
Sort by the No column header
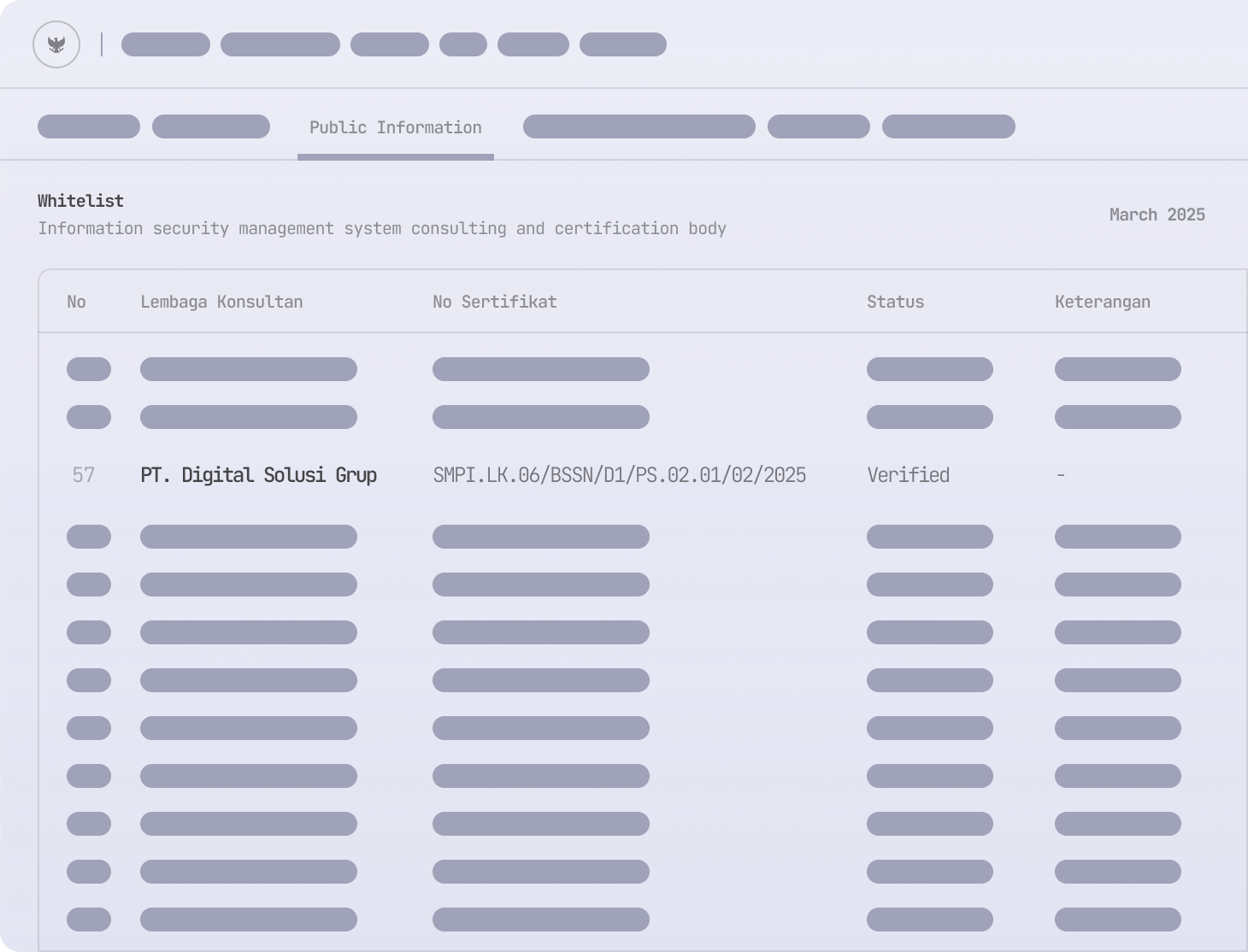tap(76, 302)
